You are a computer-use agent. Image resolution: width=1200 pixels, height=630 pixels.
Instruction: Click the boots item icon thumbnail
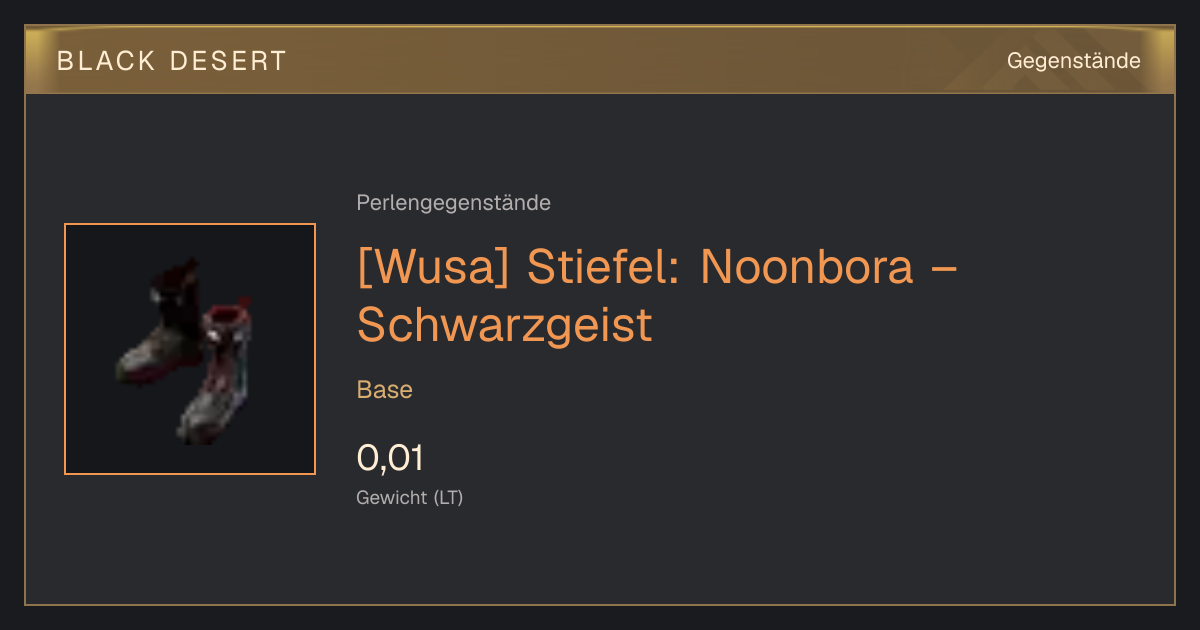click(x=190, y=349)
